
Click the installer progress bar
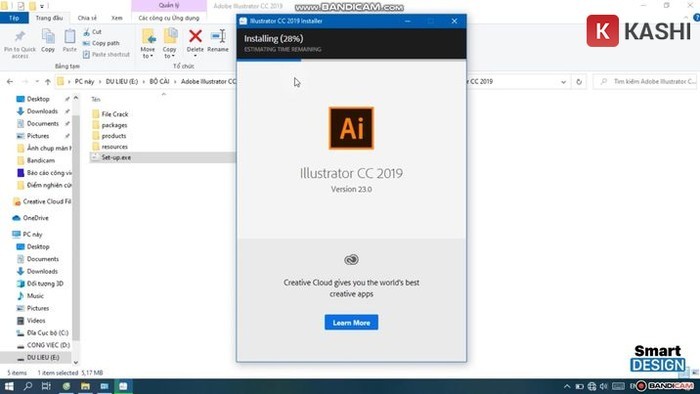[x=351, y=60]
